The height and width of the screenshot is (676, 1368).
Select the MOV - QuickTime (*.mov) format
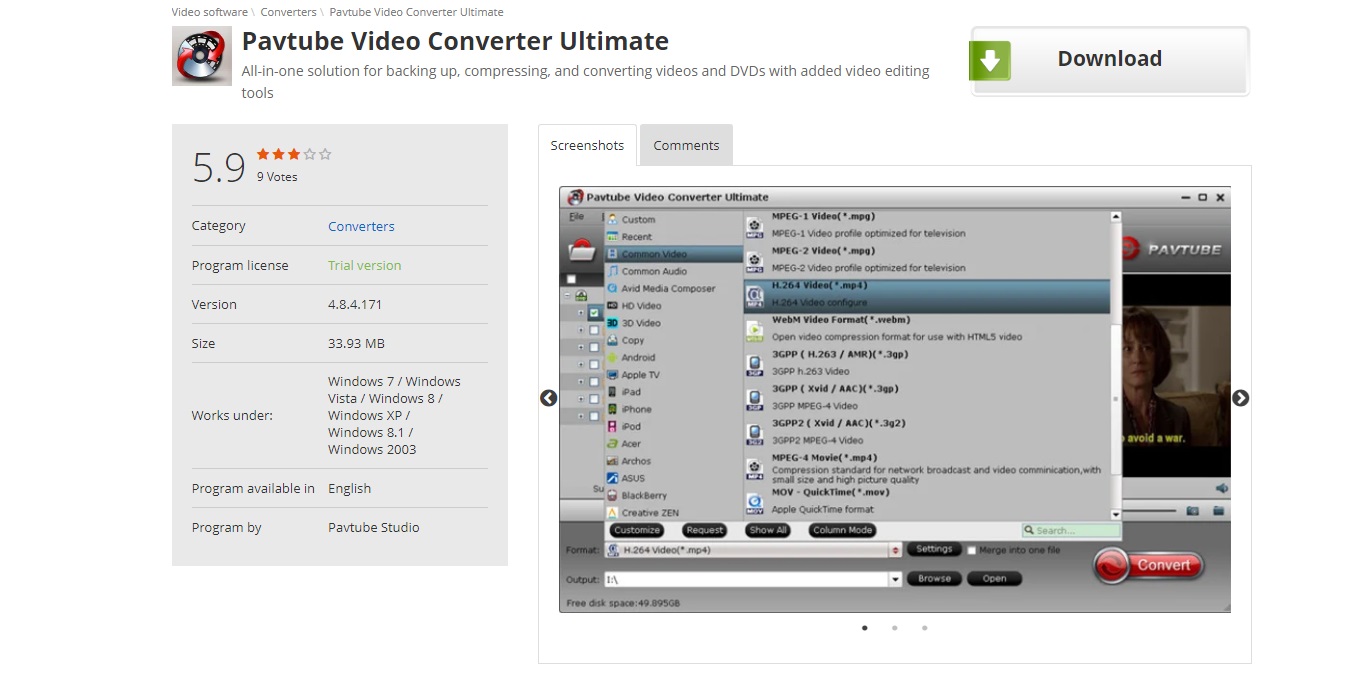click(x=927, y=501)
